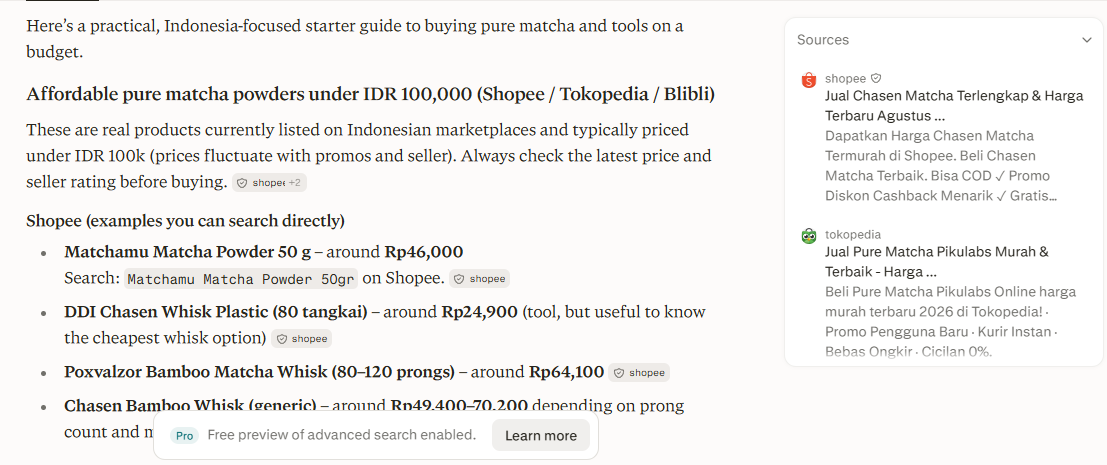Screen dimensions: 1107x465
Task: Open the 'shopee +2' citation chip
Action: 270,183
